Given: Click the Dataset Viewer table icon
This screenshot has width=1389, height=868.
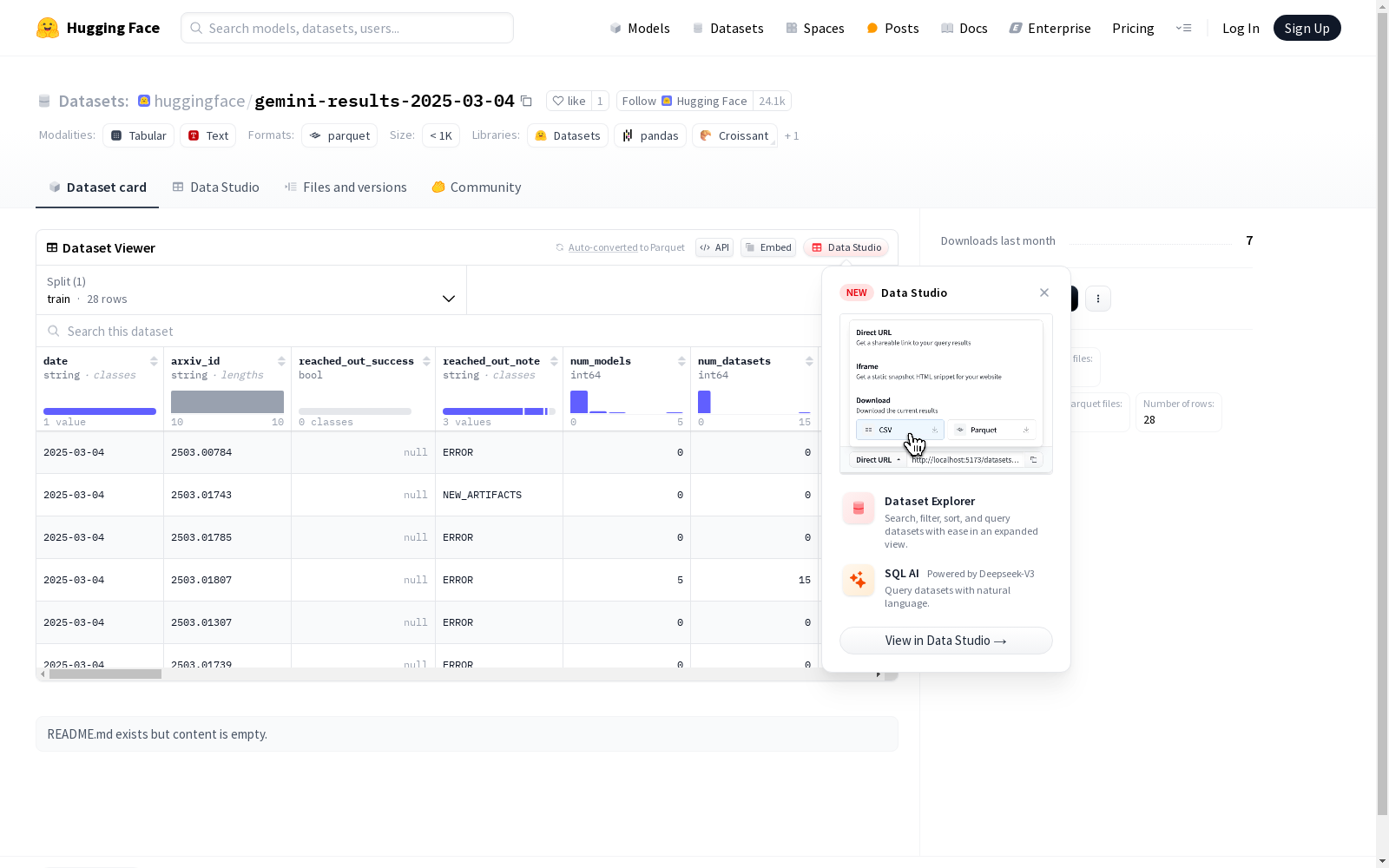Looking at the screenshot, I should click(x=52, y=247).
